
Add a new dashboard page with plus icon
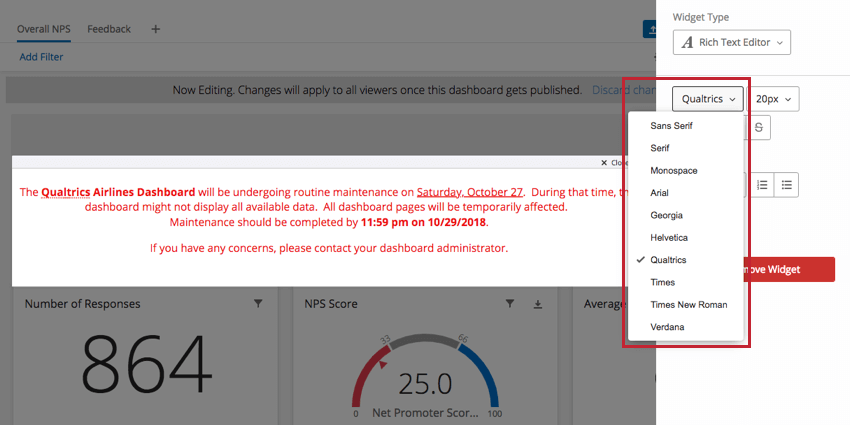click(x=156, y=29)
